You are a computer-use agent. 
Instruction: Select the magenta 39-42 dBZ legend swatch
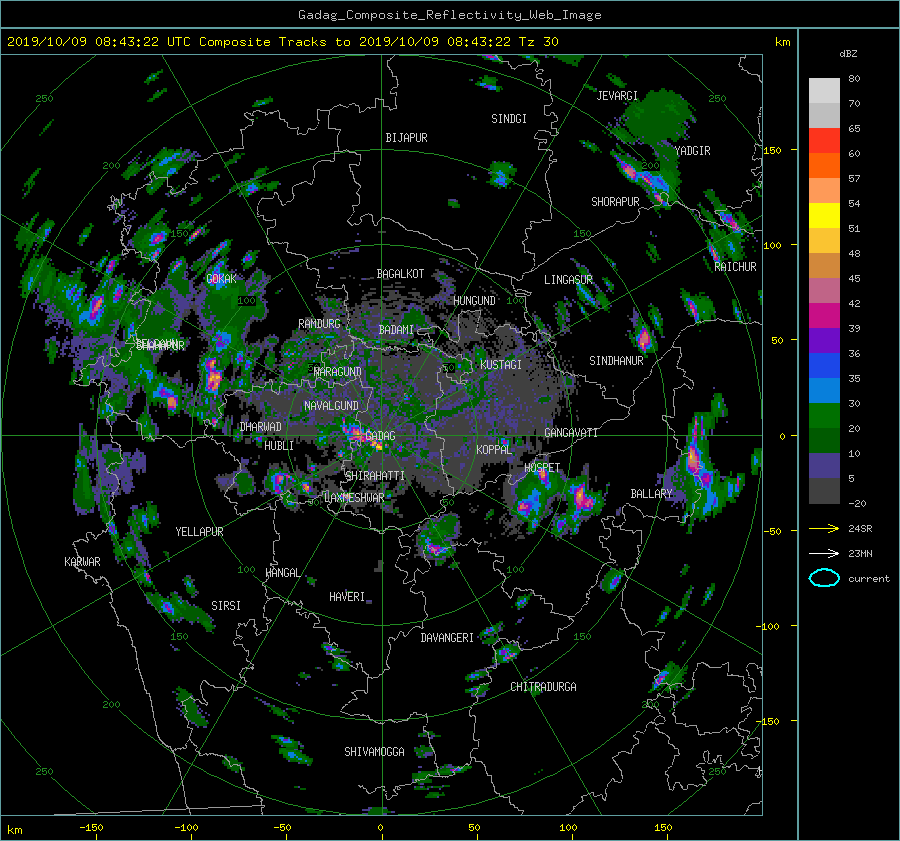pos(824,315)
